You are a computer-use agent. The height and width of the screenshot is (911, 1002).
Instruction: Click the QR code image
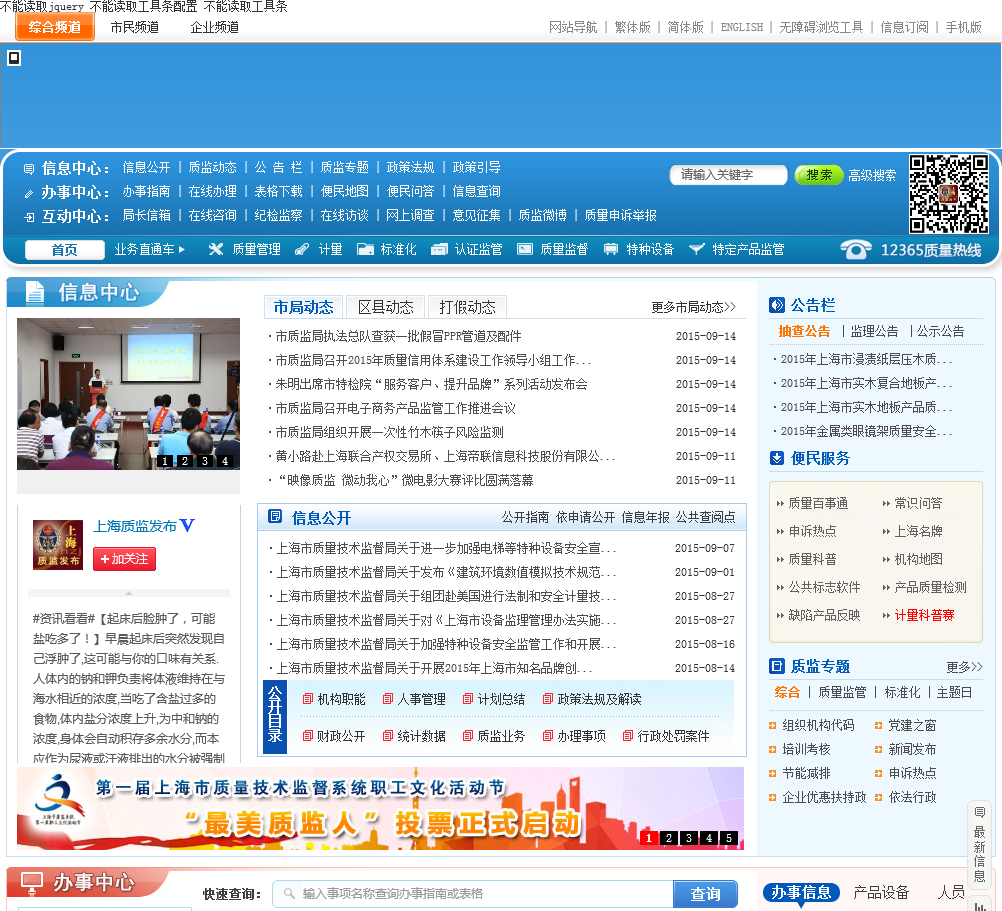coord(949,194)
